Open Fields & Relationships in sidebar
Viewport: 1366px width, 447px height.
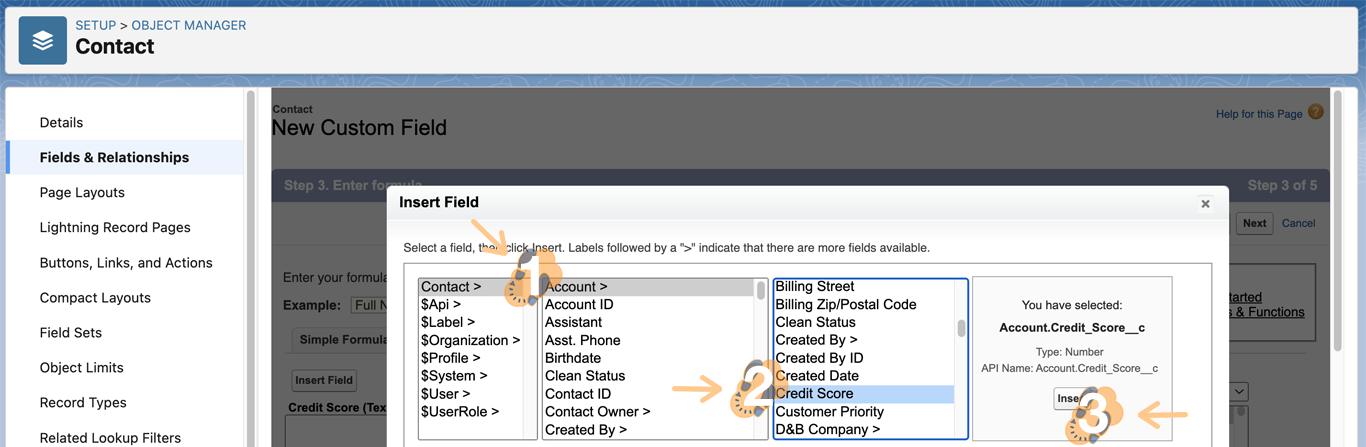click(x=114, y=157)
